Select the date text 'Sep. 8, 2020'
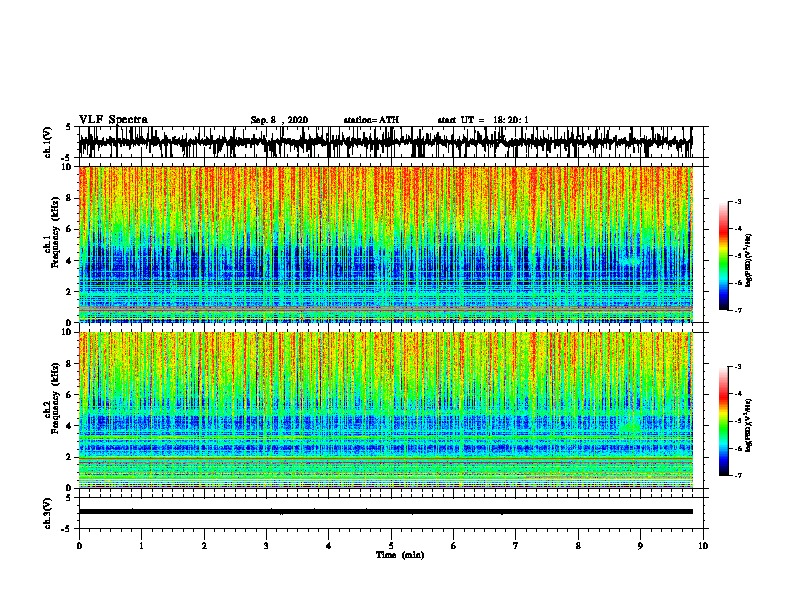The width and height of the screenshot is (792, 612). pos(279,120)
